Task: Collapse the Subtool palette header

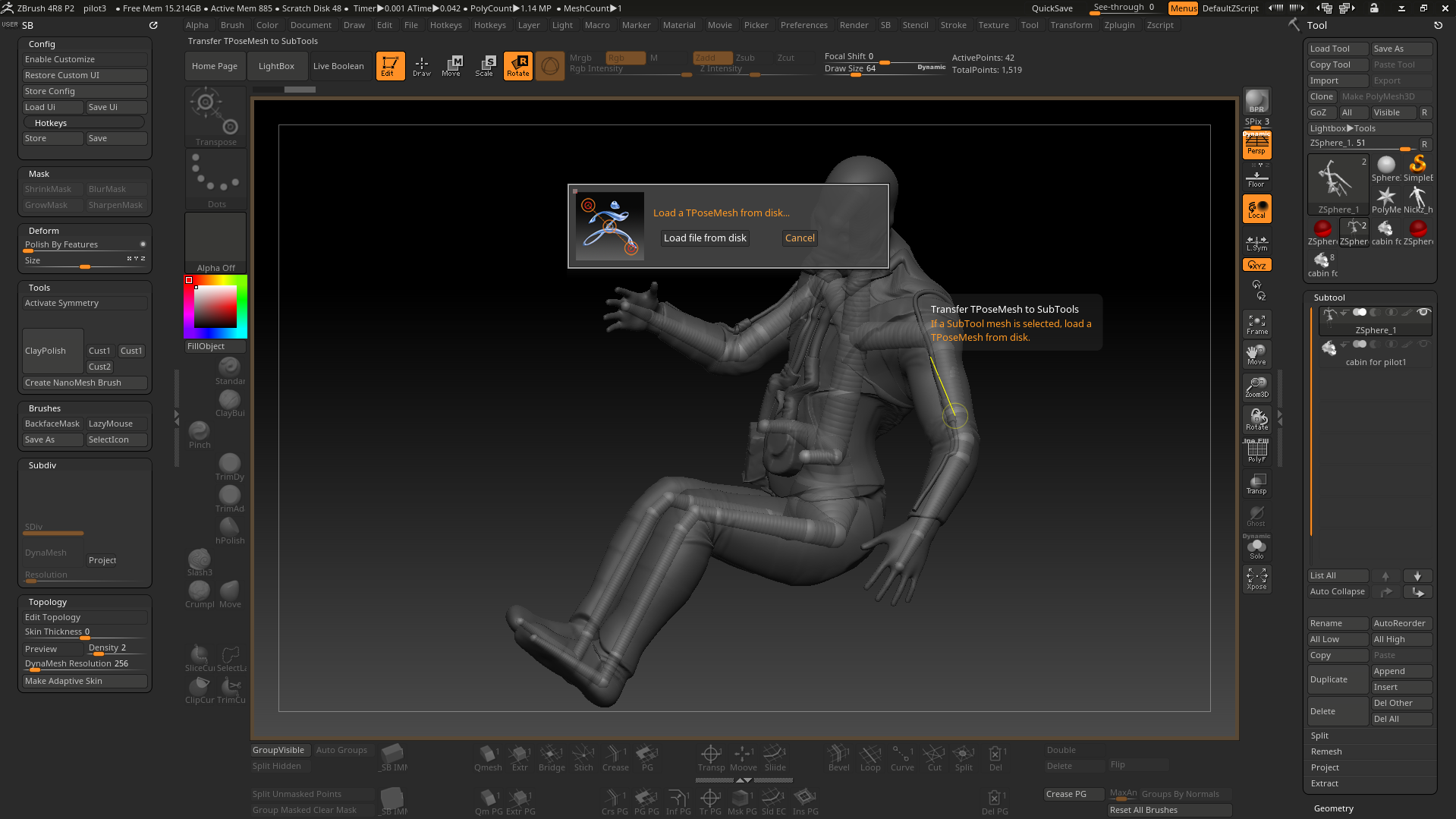Action: pos(1329,298)
